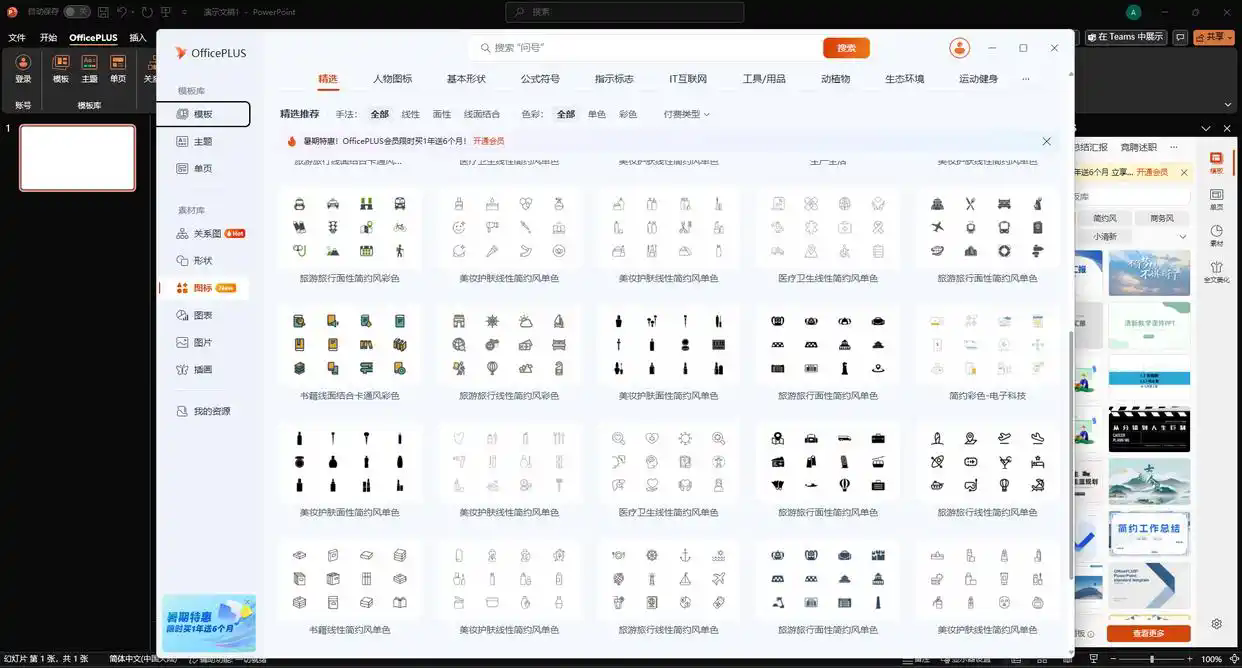Screen dimensions: 1242x668
Task: Expand more categories with the ellipsis tab
Action: (x=1025, y=79)
